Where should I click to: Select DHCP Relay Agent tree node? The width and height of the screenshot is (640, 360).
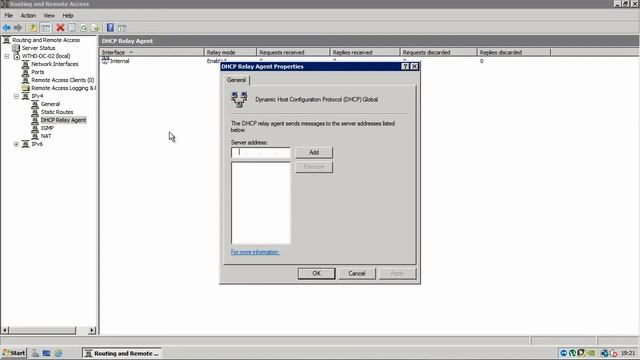coord(63,120)
